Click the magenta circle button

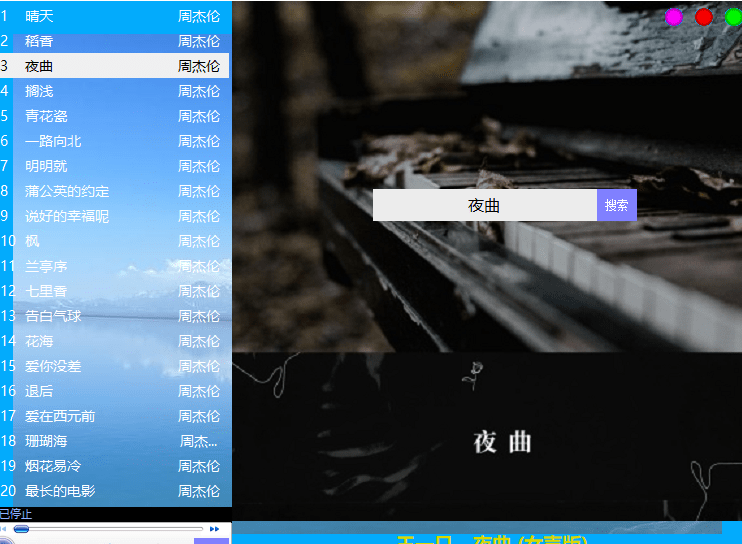tap(674, 17)
